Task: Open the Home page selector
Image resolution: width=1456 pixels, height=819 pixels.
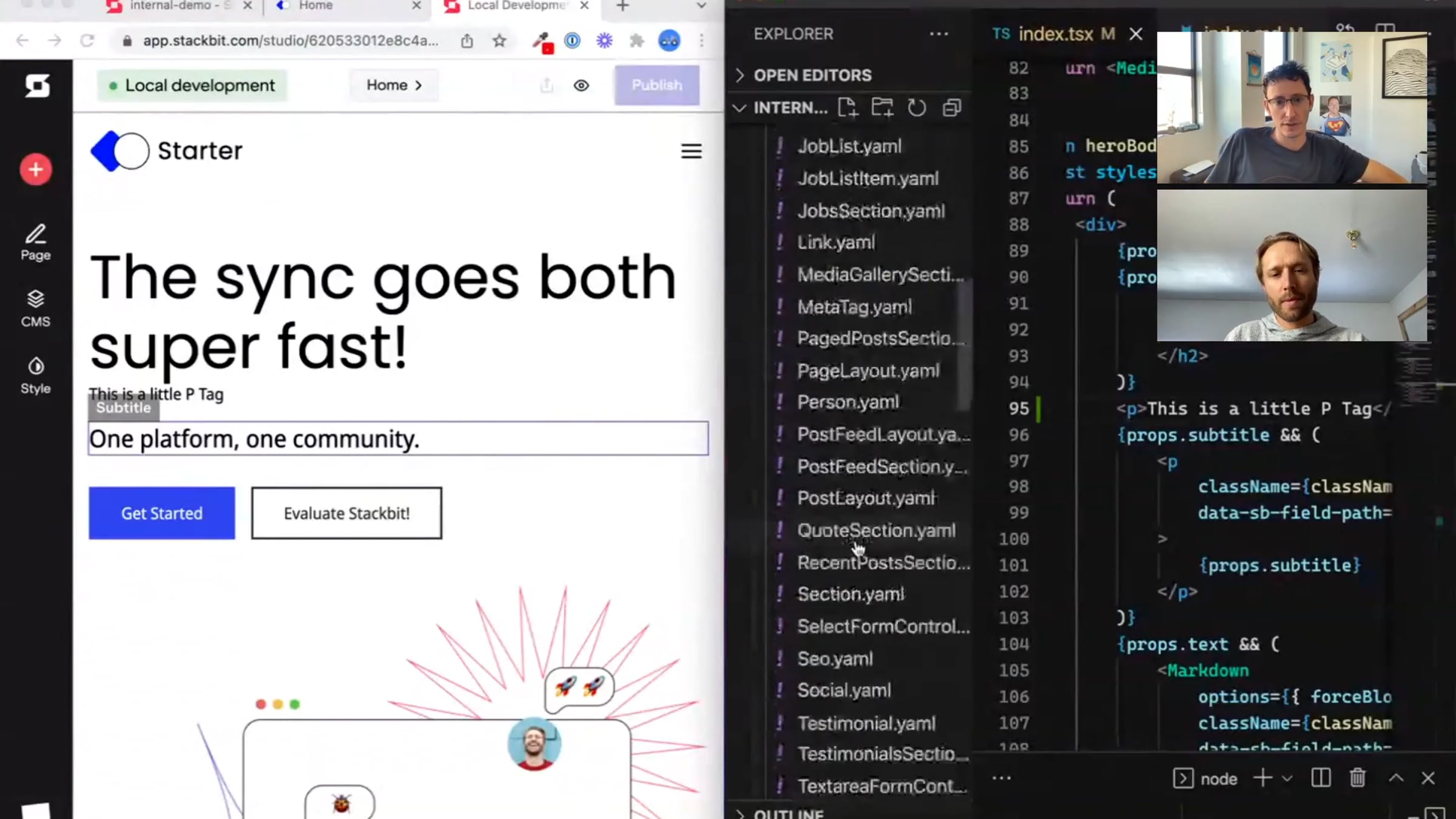Action: (x=394, y=85)
